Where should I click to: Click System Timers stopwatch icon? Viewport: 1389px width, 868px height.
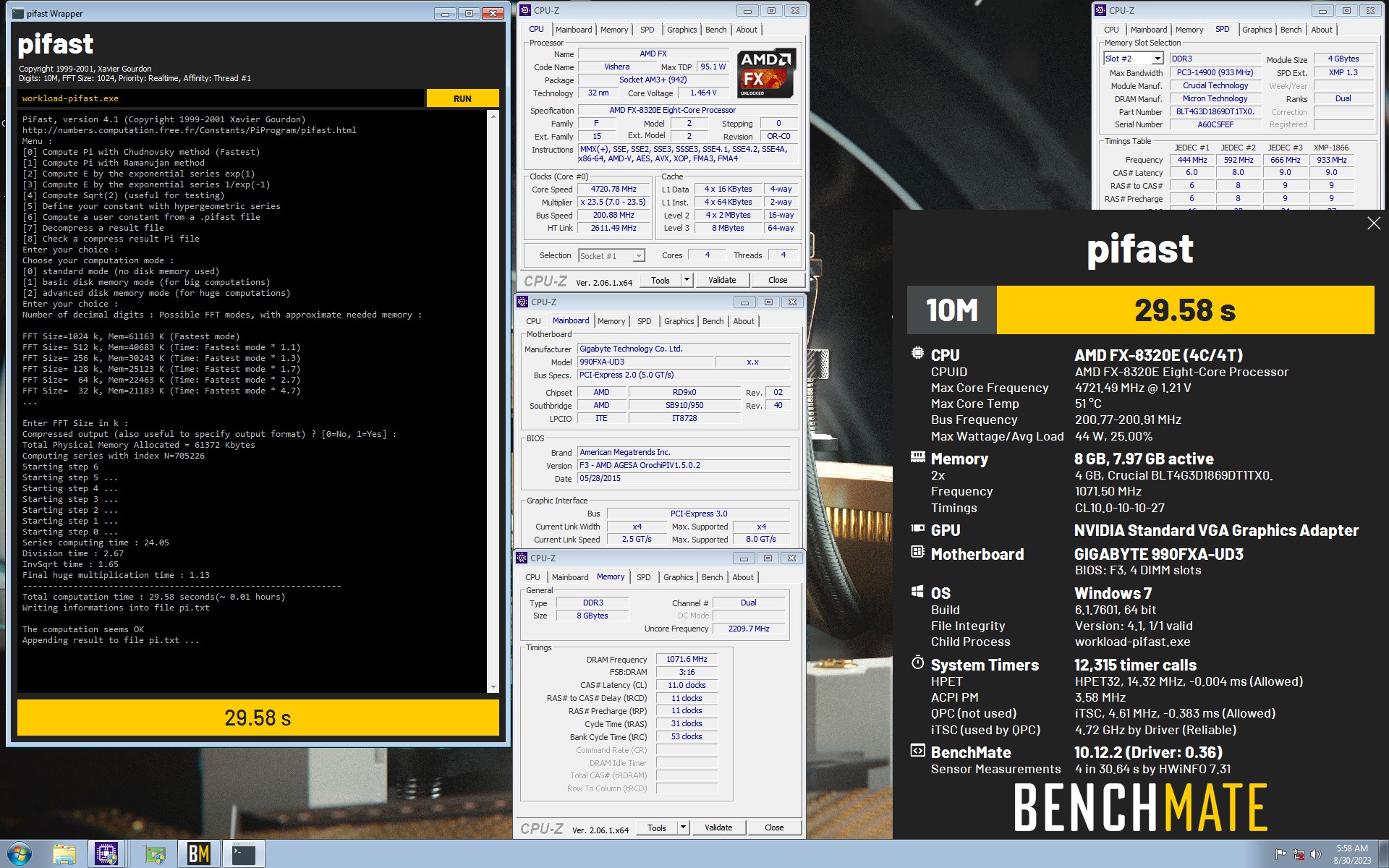tap(917, 663)
